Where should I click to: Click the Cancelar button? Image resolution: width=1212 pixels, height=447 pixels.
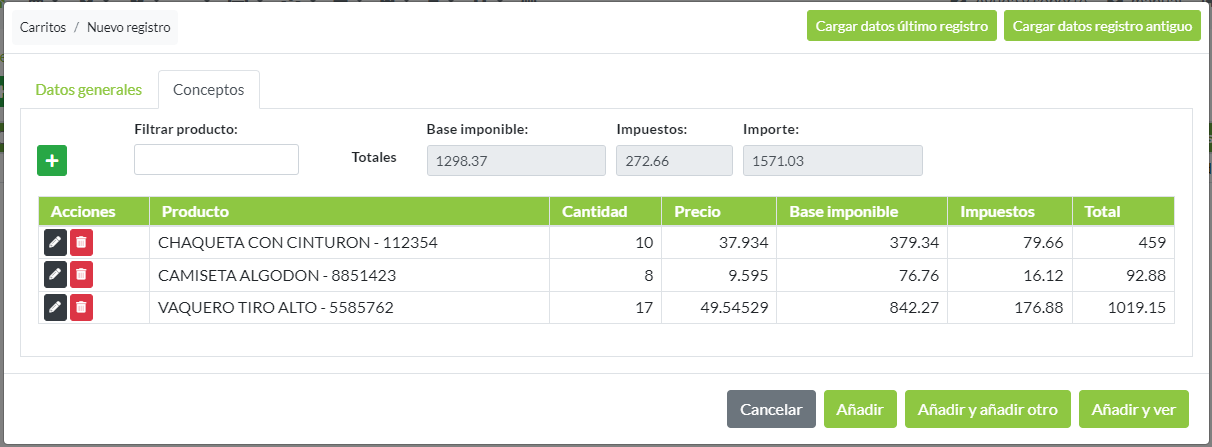coord(771,409)
